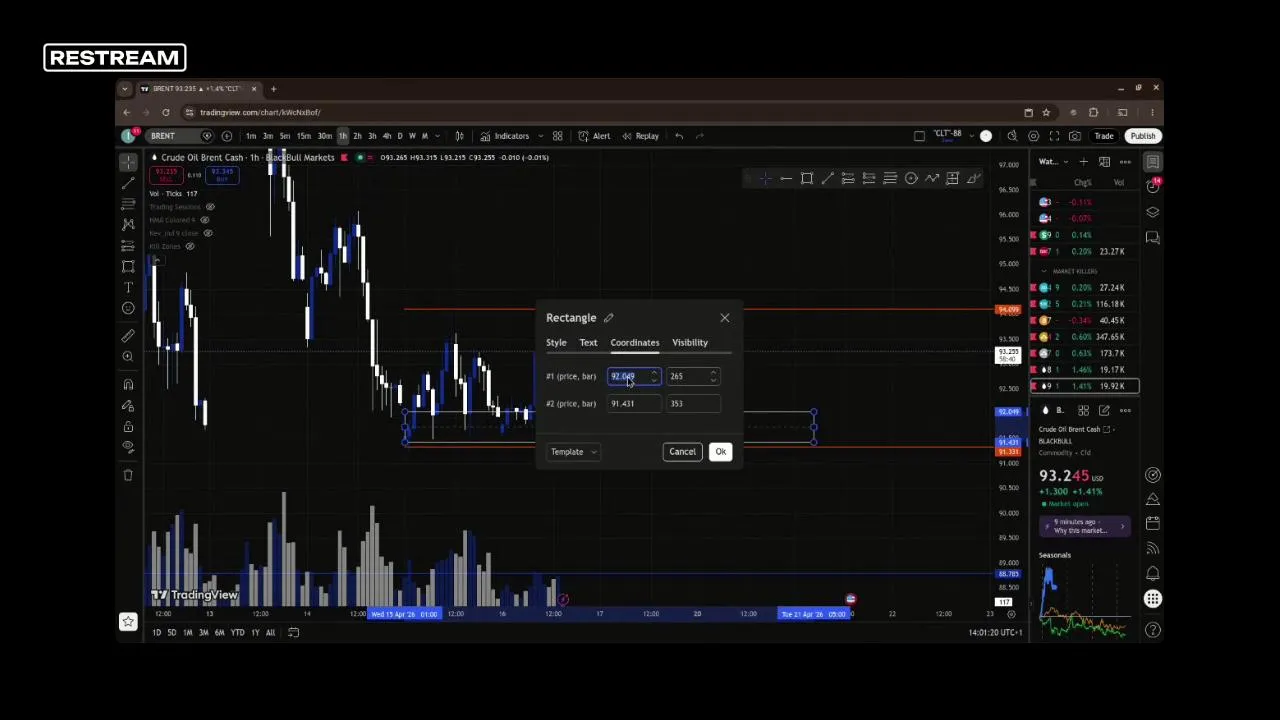Select the 4h timeframe
The height and width of the screenshot is (720, 1280).
click(387, 136)
